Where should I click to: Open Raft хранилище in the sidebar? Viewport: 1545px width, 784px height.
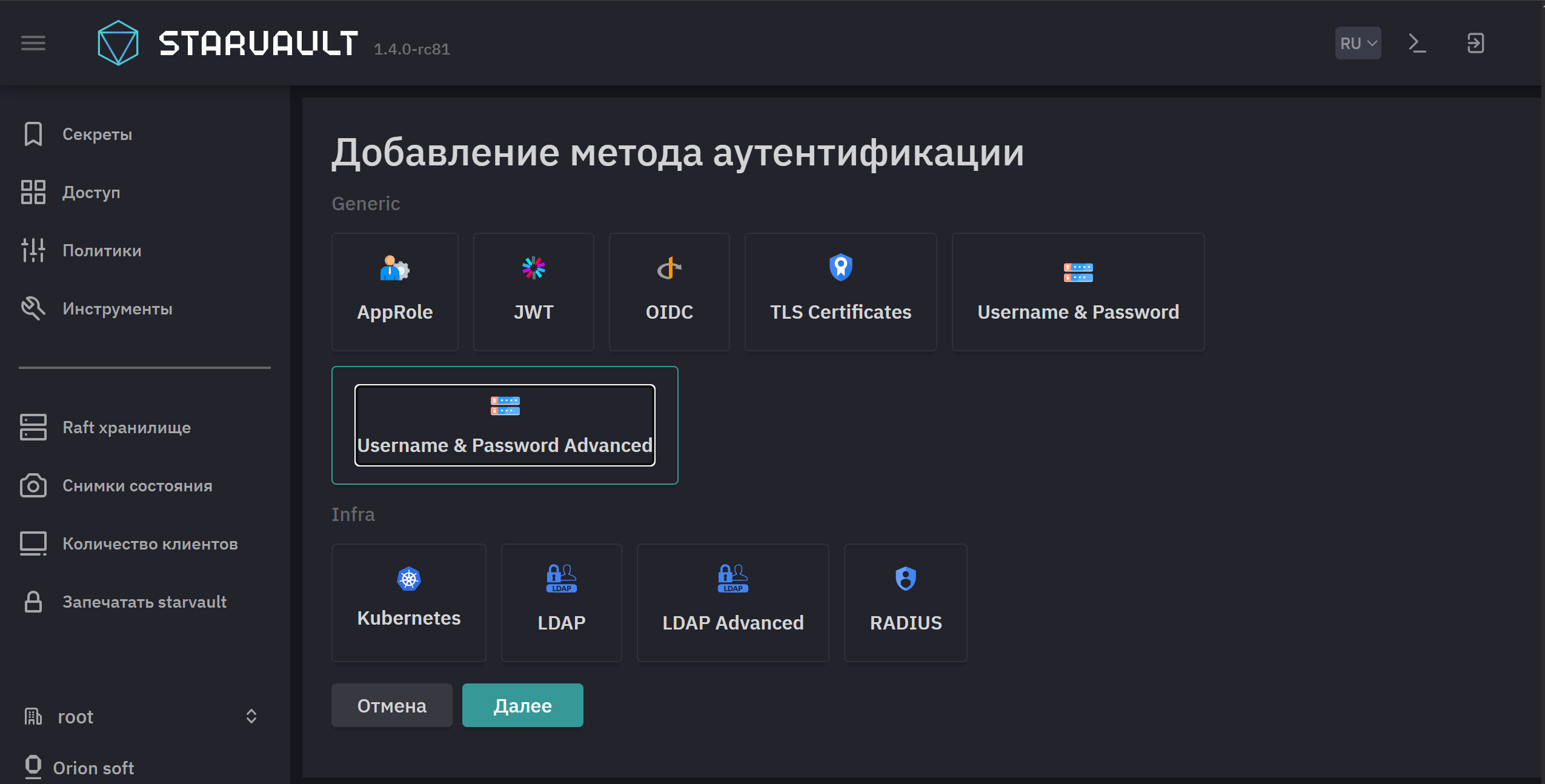pos(127,428)
